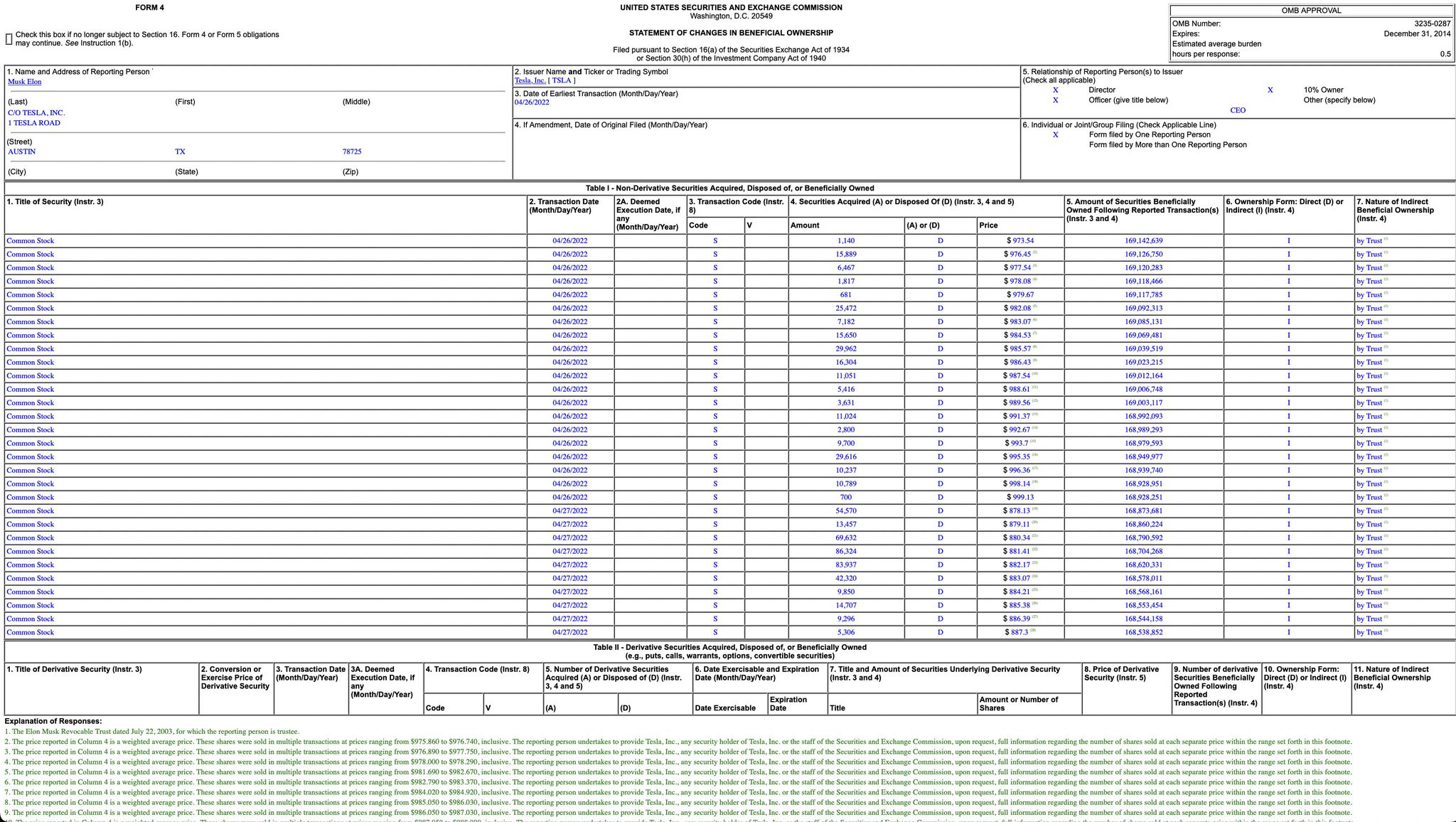Image resolution: width=1456 pixels, height=822 pixels.
Task: Click footnote 2 marker next to $976.45
Action: (1035, 253)
